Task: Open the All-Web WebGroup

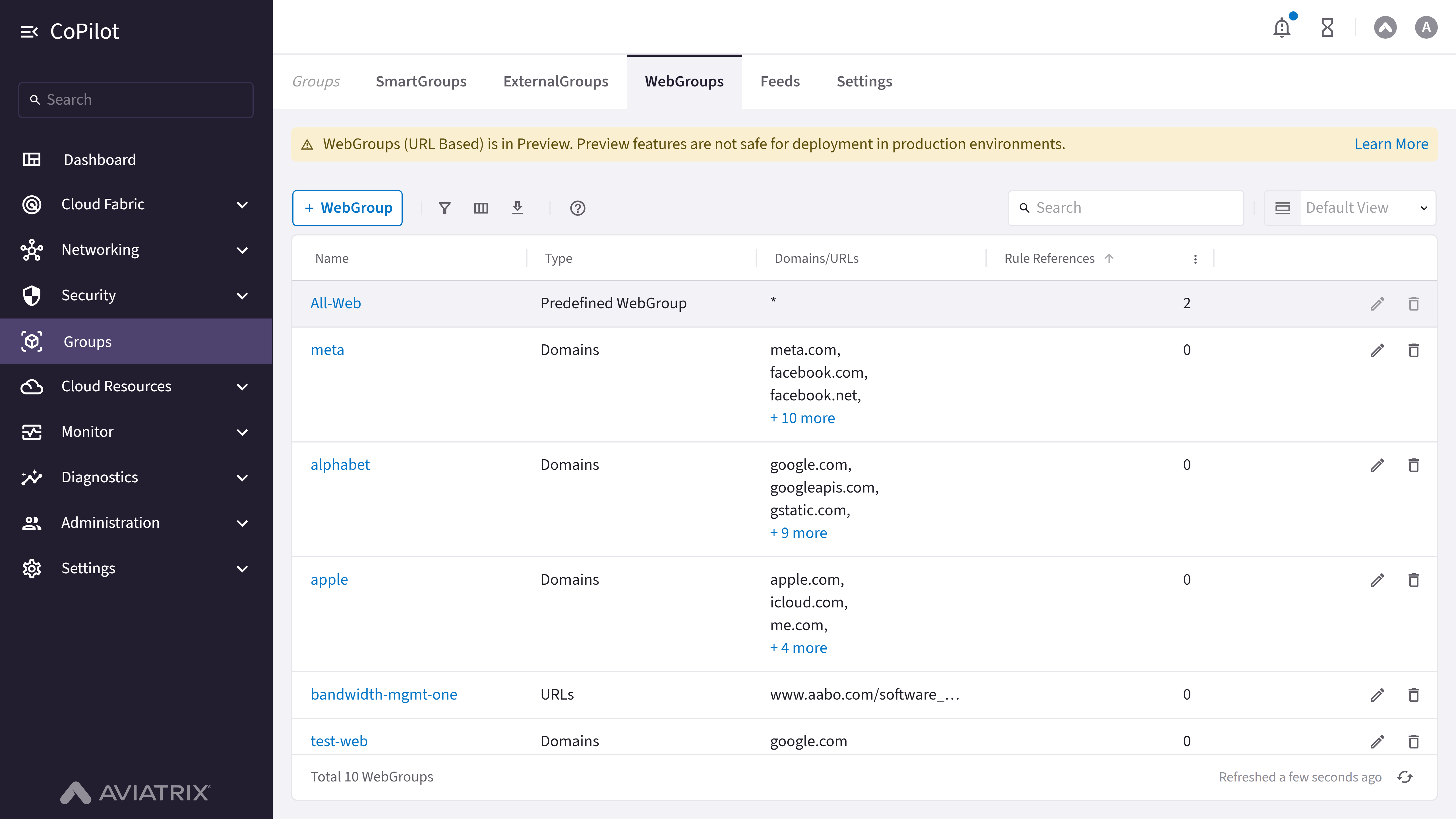Action: 335,303
